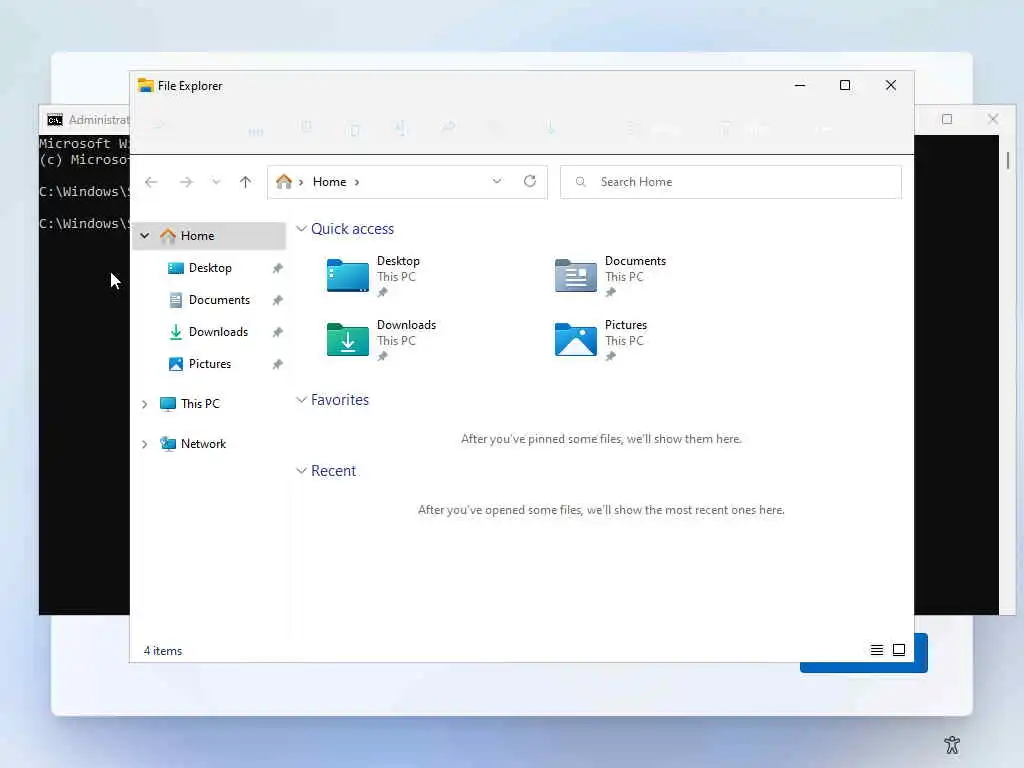This screenshot has height=768, width=1024.
Task: Open the recent locations dropdown chevron
Action: [216, 182]
